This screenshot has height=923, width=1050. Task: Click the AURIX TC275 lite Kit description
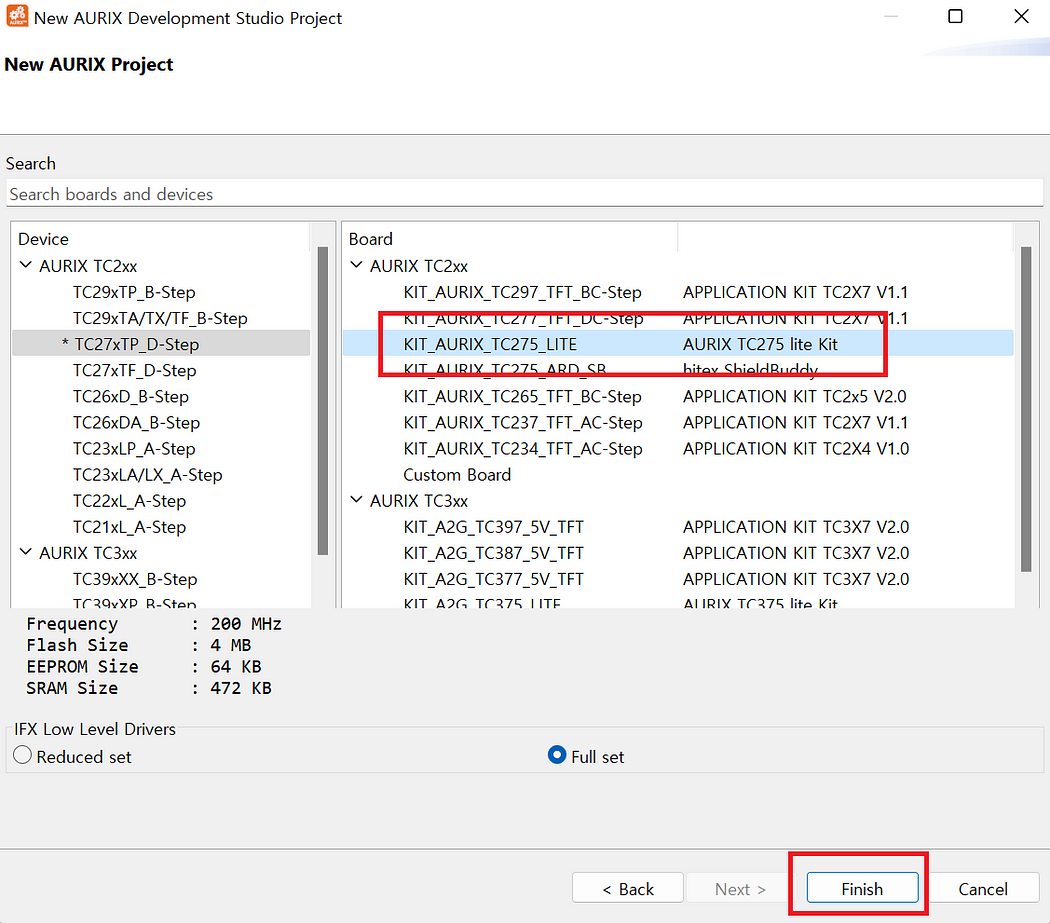click(760, 344)
